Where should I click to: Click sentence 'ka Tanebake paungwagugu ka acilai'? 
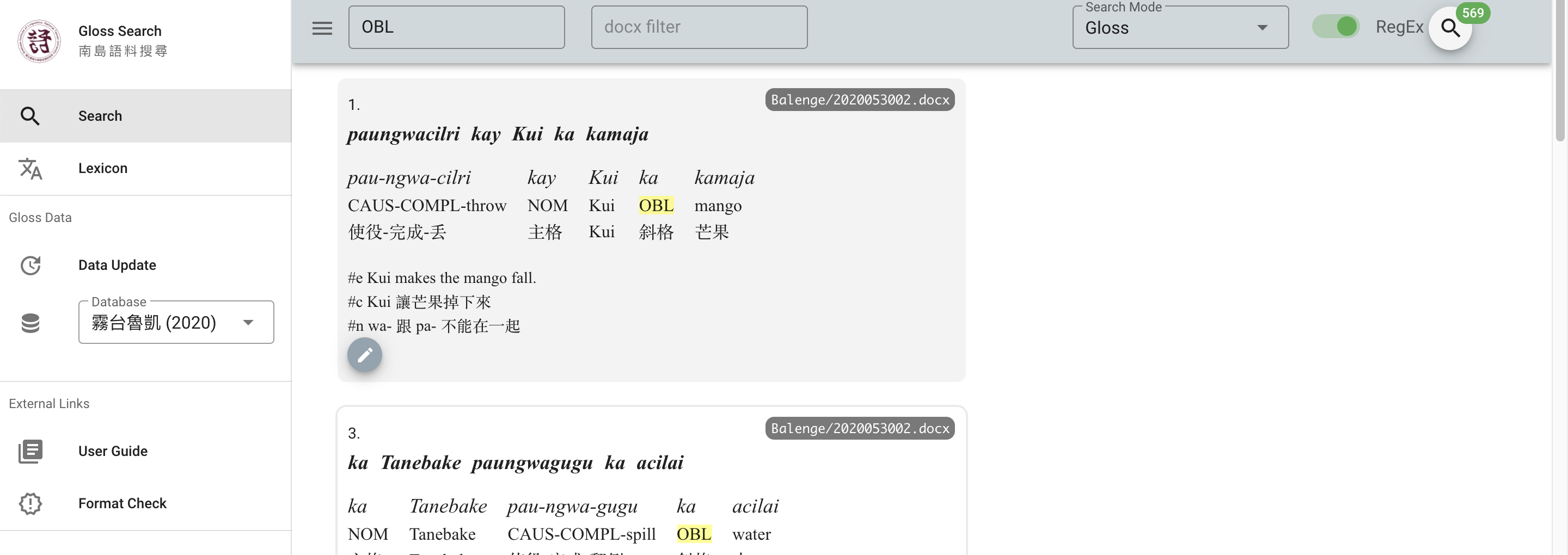tap(516, 463)
